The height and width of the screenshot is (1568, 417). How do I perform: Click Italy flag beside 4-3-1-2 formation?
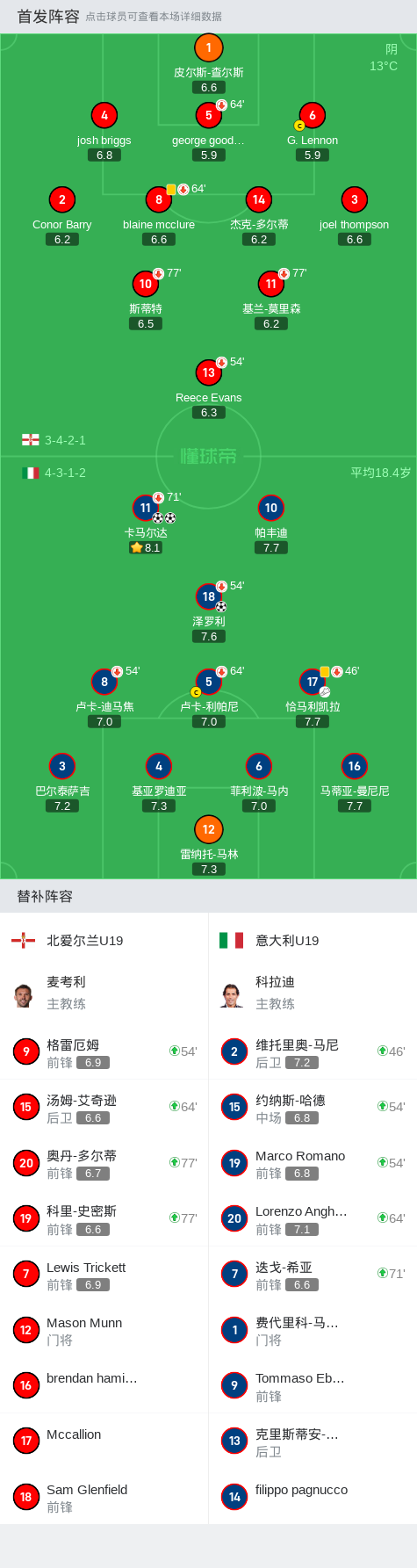[x=31, y=473]
